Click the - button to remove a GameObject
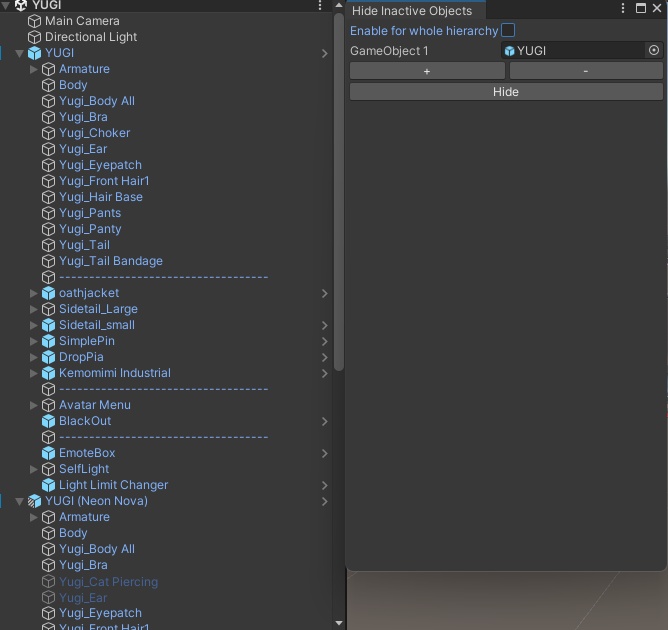 tap(586, 71)
